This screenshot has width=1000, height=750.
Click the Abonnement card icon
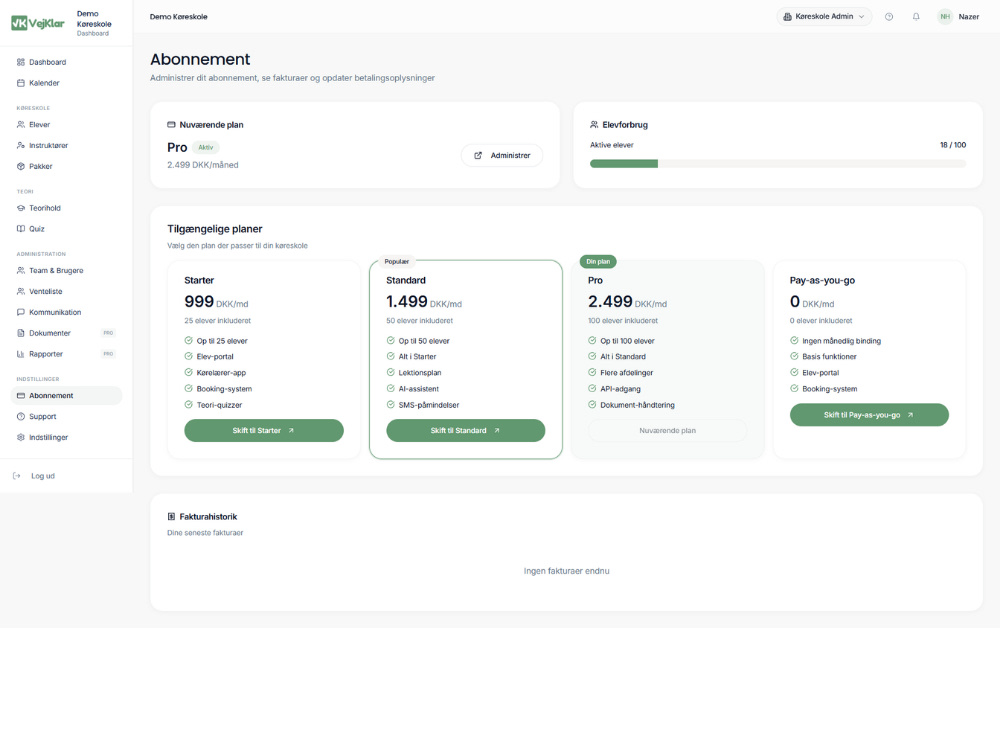20,395
